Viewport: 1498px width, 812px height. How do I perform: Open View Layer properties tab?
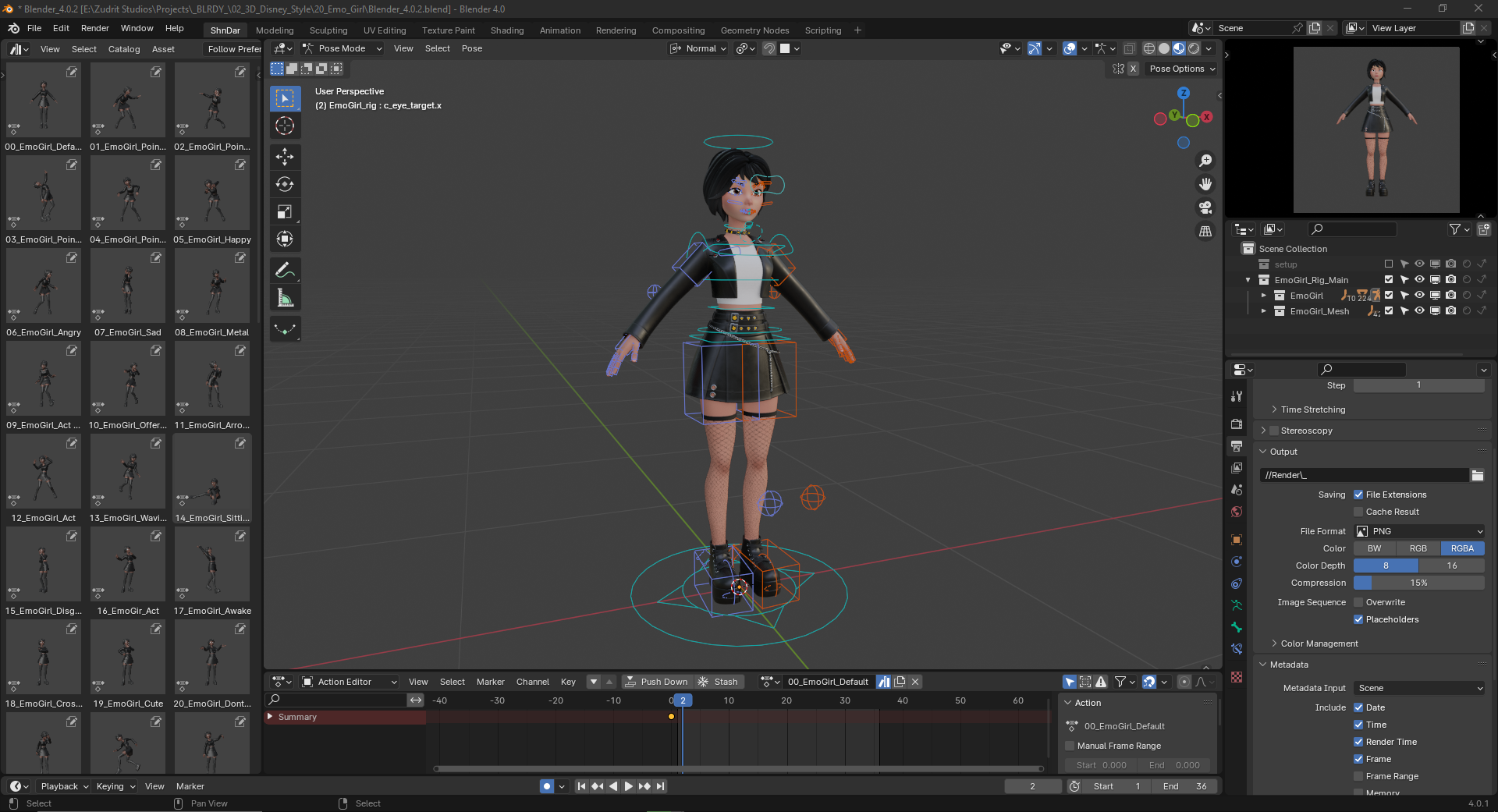[x=1237, y=468]
